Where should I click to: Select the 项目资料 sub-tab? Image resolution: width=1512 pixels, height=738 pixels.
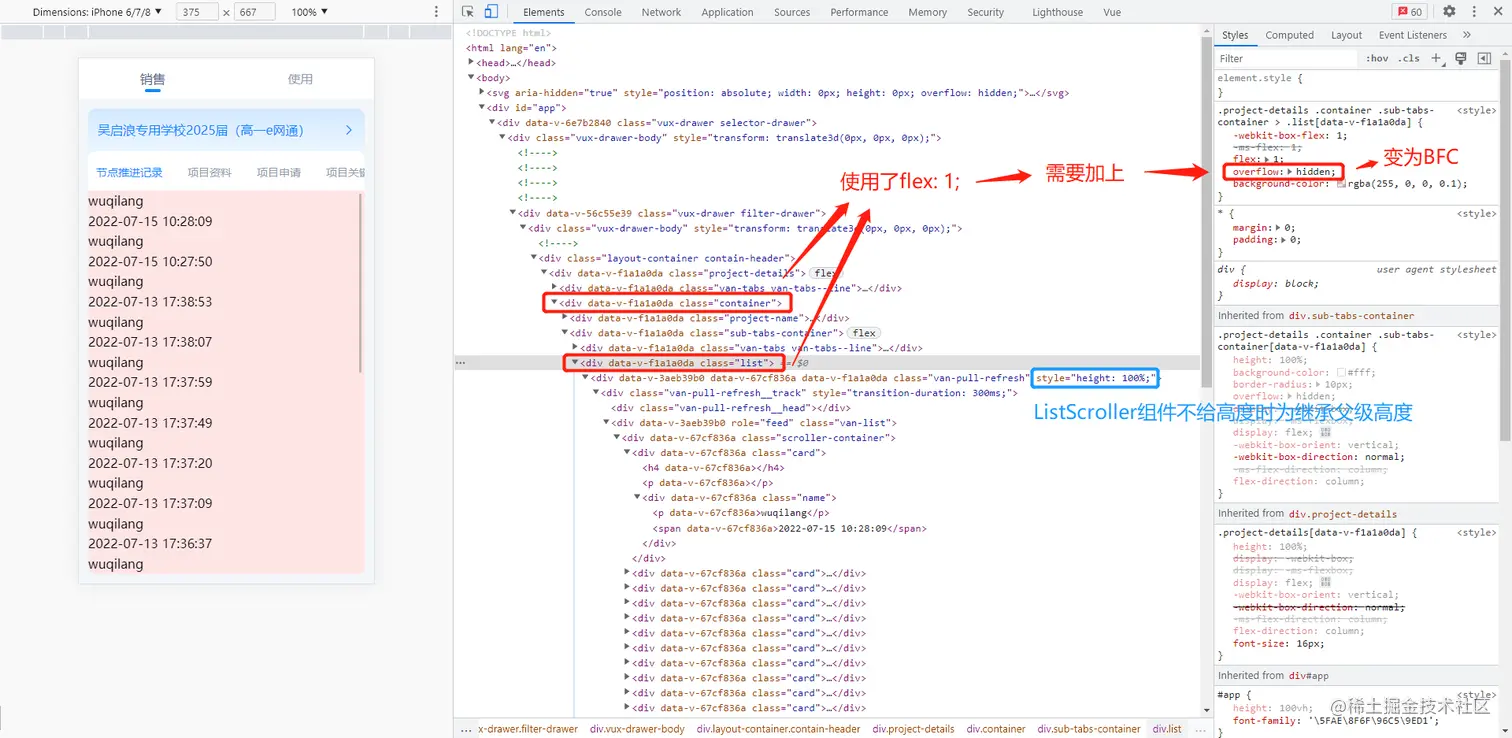(x=209, y=172)
